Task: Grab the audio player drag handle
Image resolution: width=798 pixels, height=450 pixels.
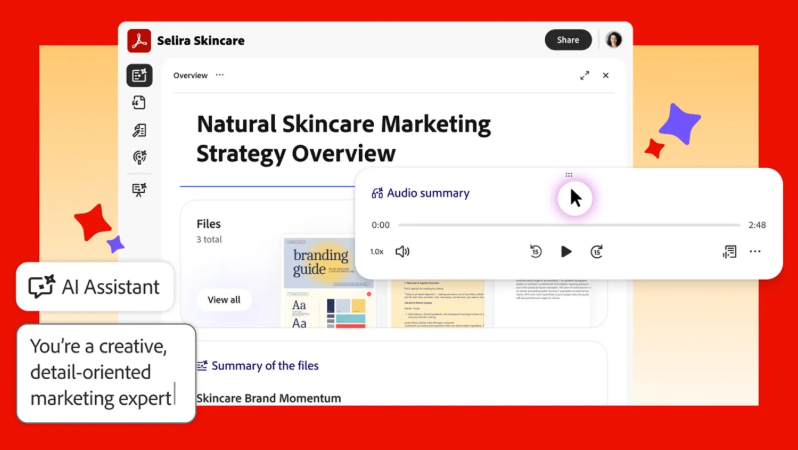Action: [x=569, y=175]
